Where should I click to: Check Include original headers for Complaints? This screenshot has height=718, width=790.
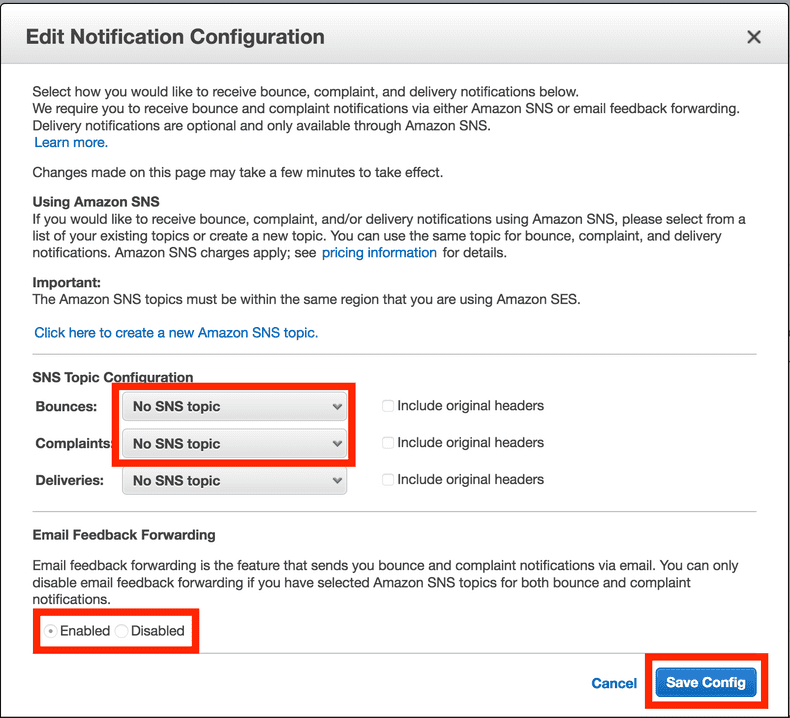(387, 442)
